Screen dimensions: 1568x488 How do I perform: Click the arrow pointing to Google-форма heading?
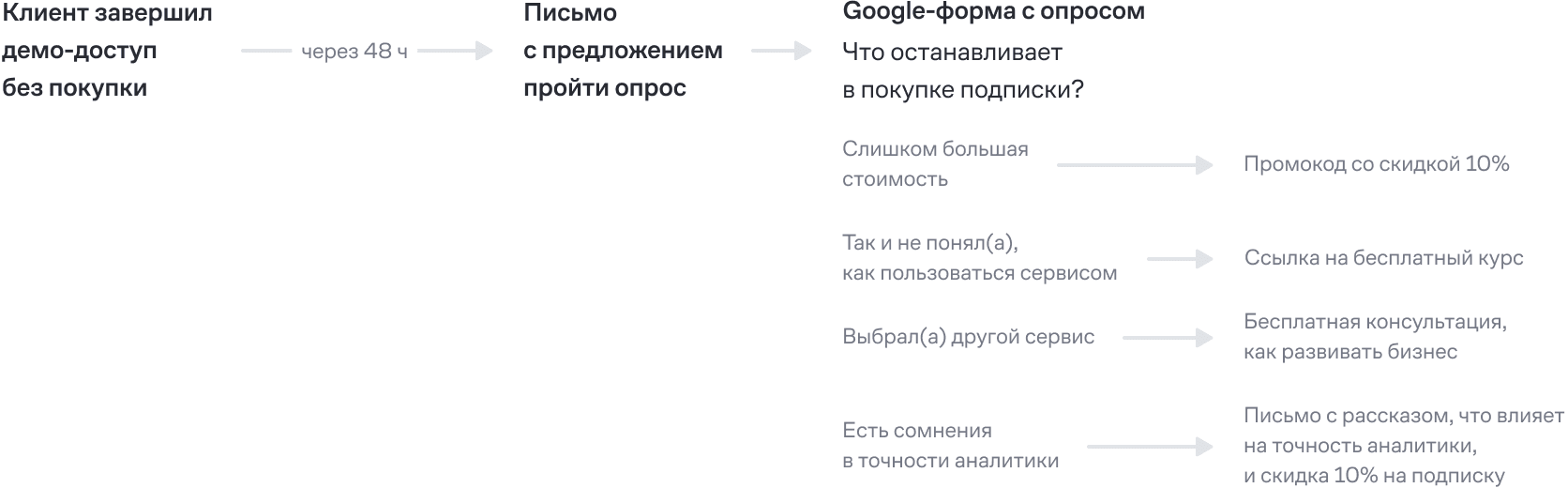[x=781, y=51]
